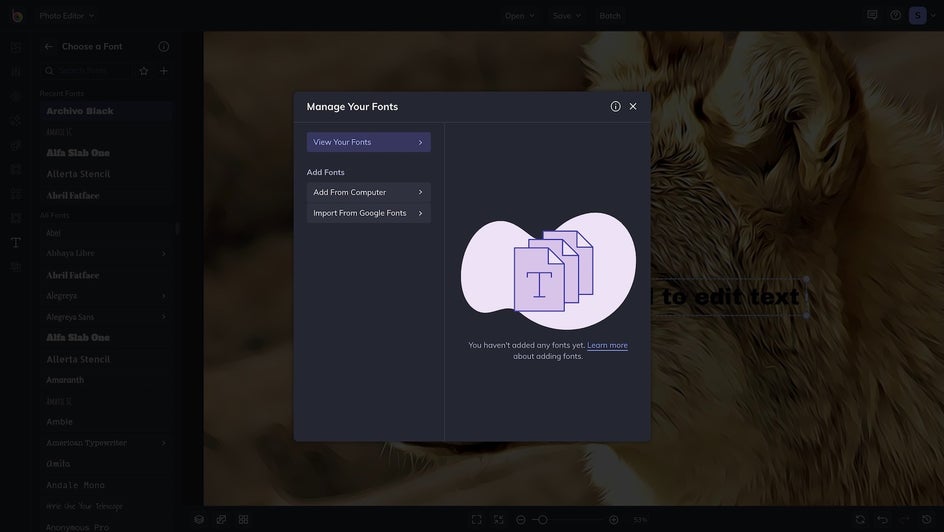Image resolution: width=944 pixels, height=532 pixels.
Task: Expand Add From Computer chevron arrow
Action: point(420,192)
